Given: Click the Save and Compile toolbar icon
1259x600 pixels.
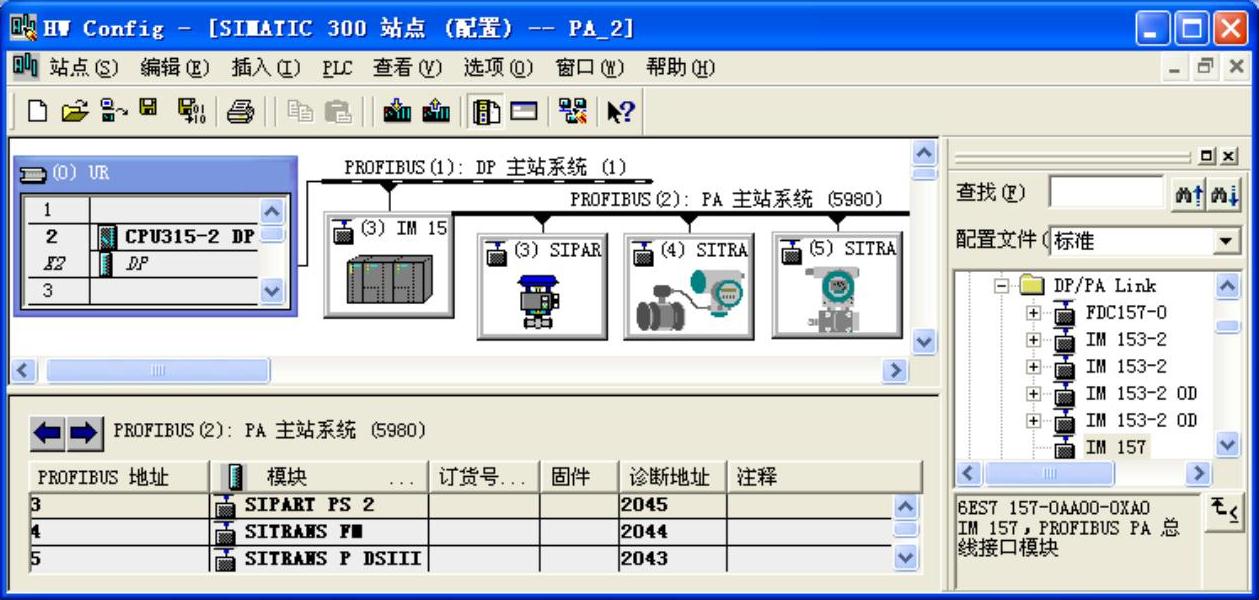Looking at the screenshot, I should point(191,111).
